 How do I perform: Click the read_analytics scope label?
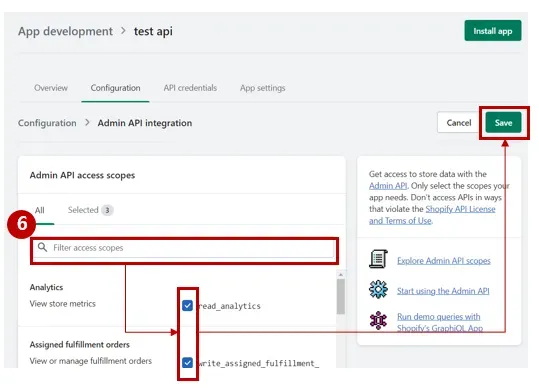[230, 306]
